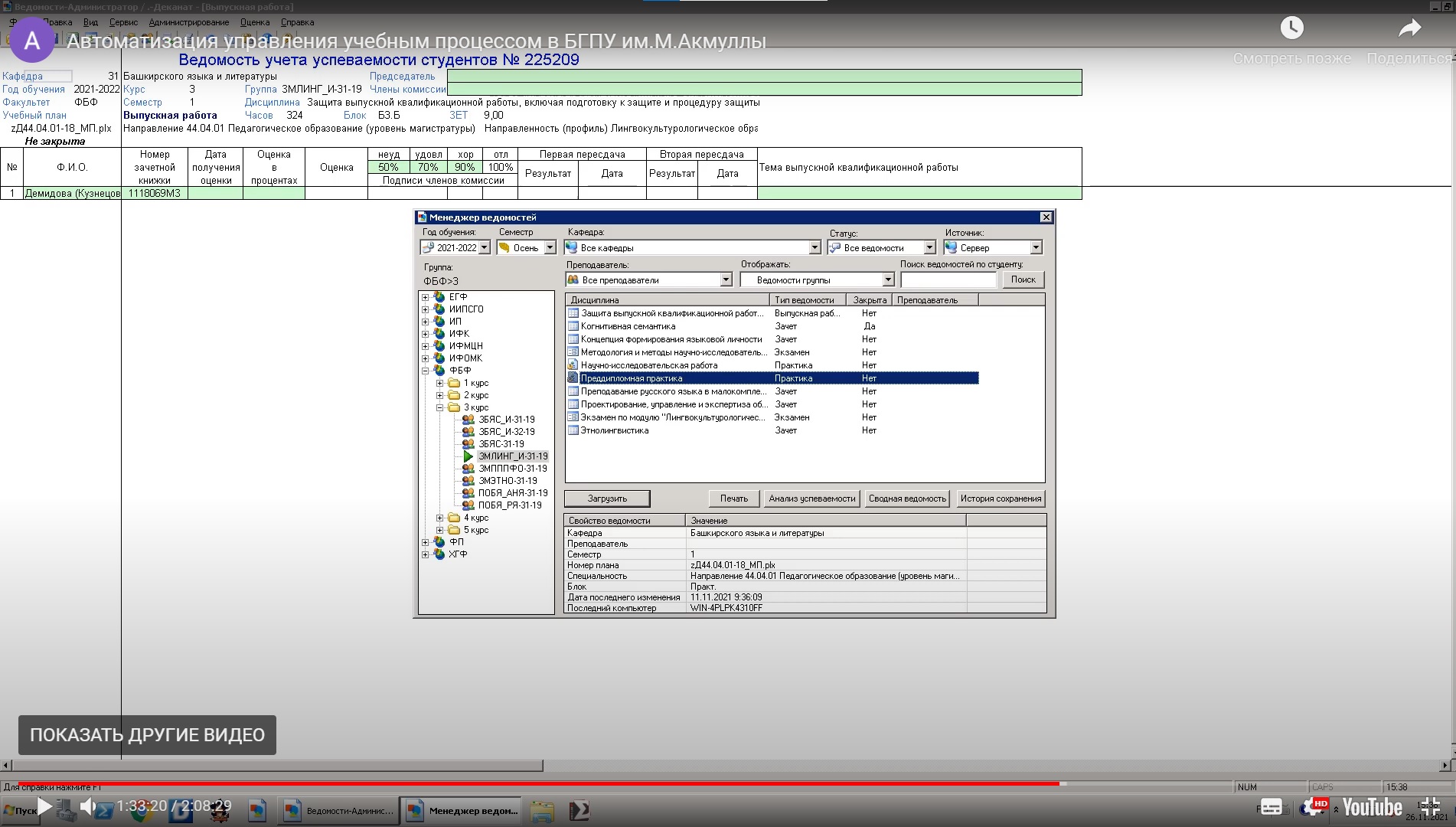Expand the ЕГФ faculty tree node
The height and width of the screenshot is (827, 1456).
426,297
